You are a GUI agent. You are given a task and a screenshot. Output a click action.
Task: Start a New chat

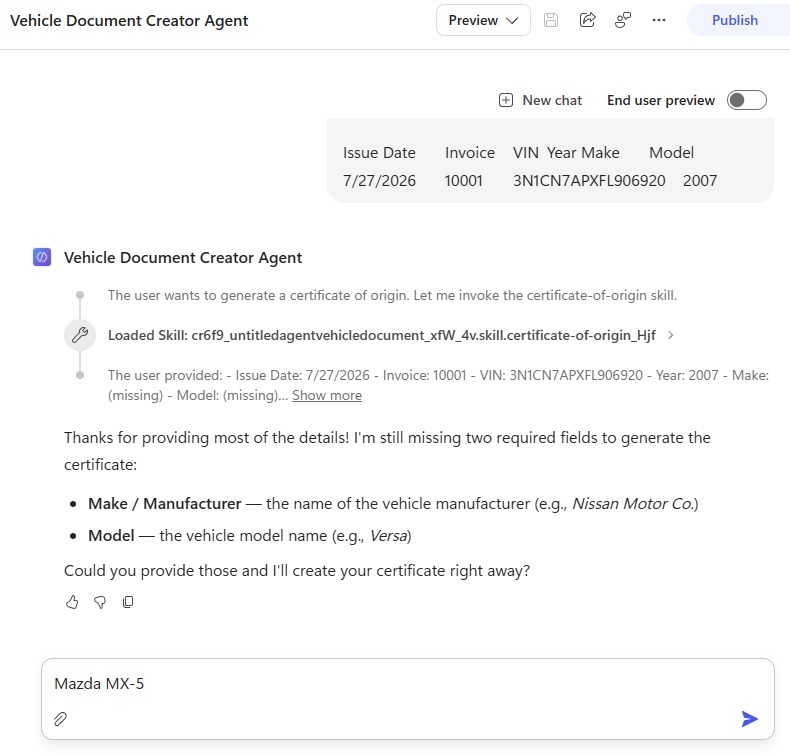[x=540, y=100]
